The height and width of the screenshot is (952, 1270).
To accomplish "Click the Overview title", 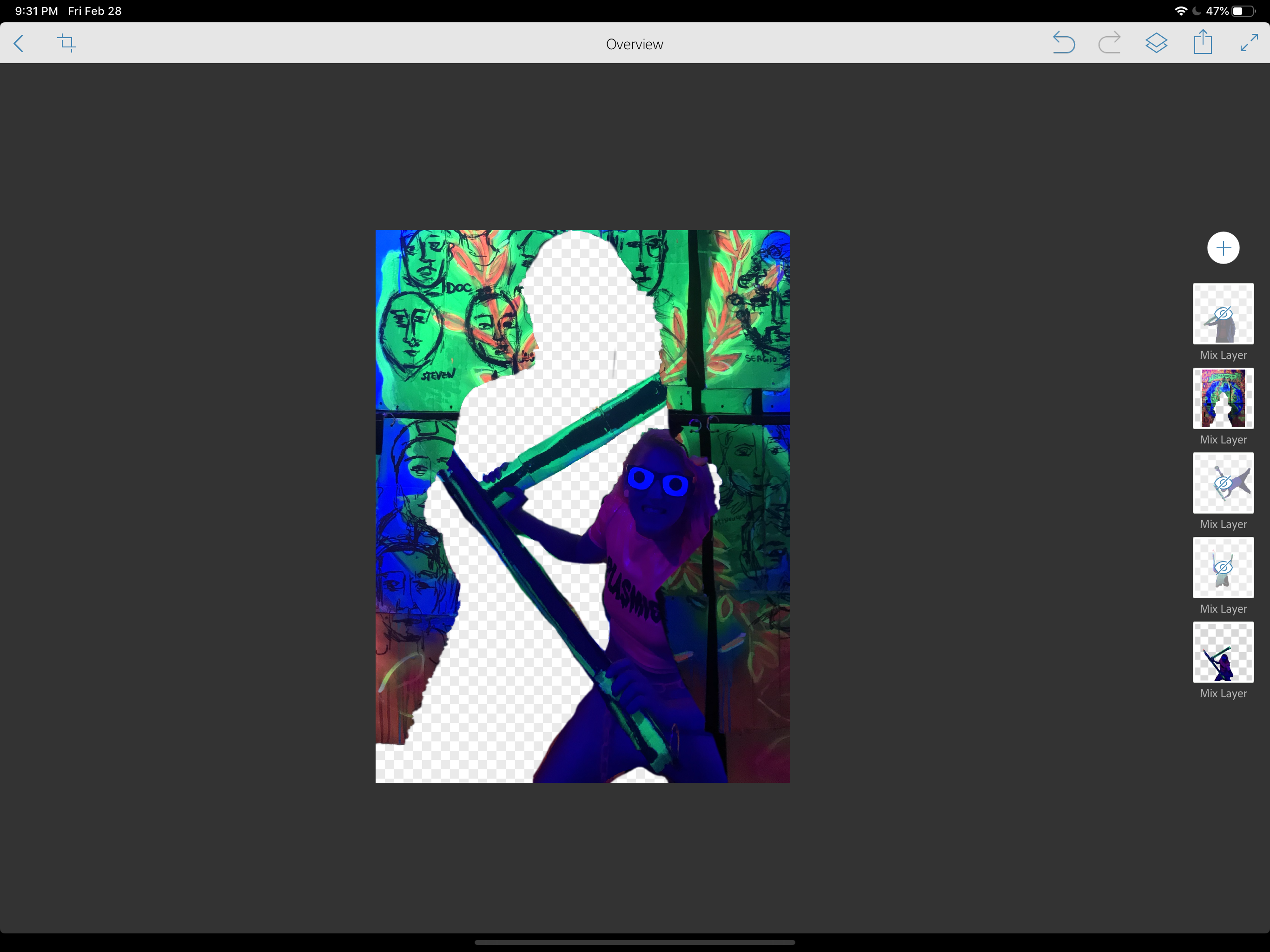I will pyautogui.click(x=635, y=44).
